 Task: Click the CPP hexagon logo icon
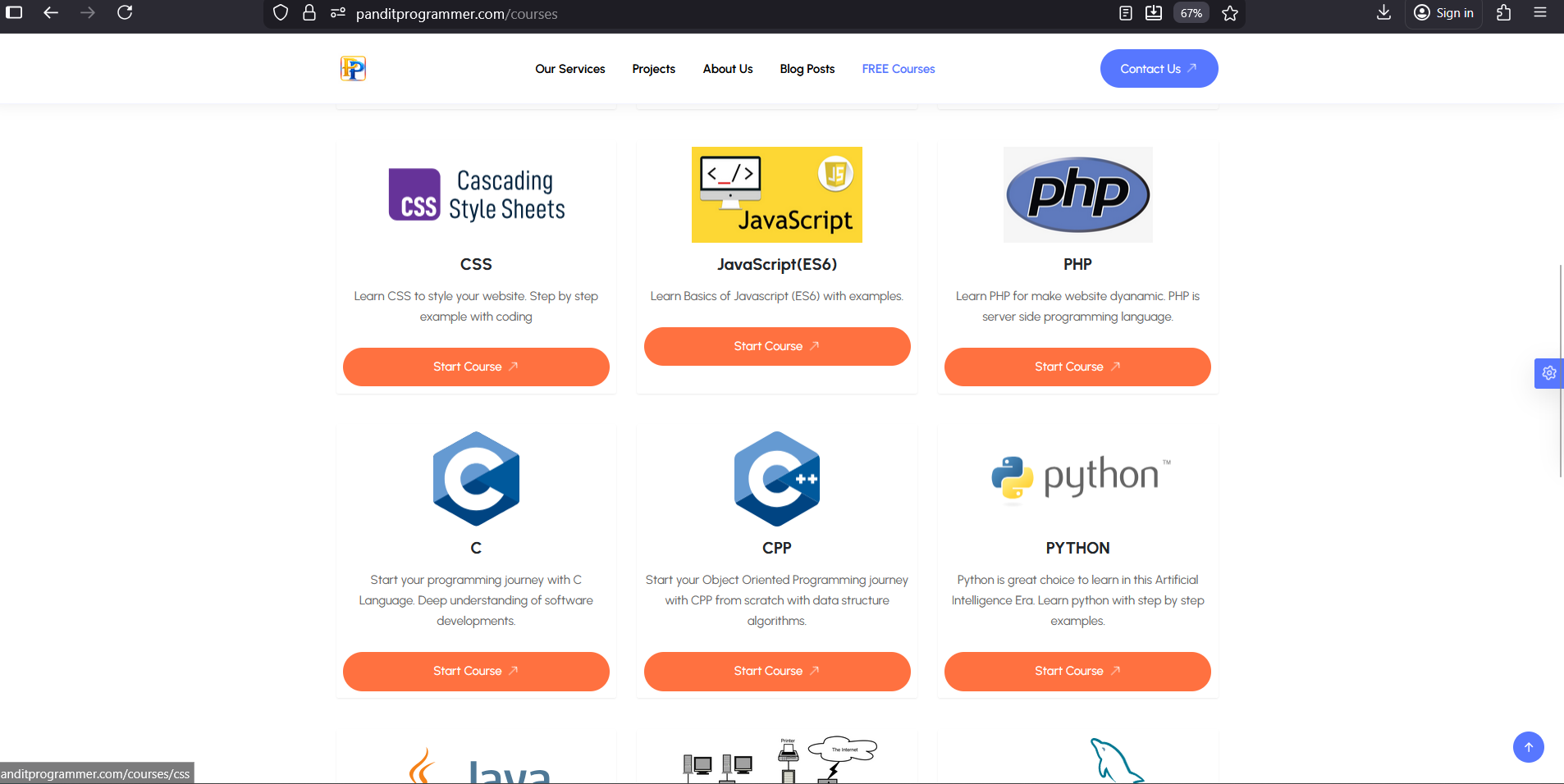[776, 478]
